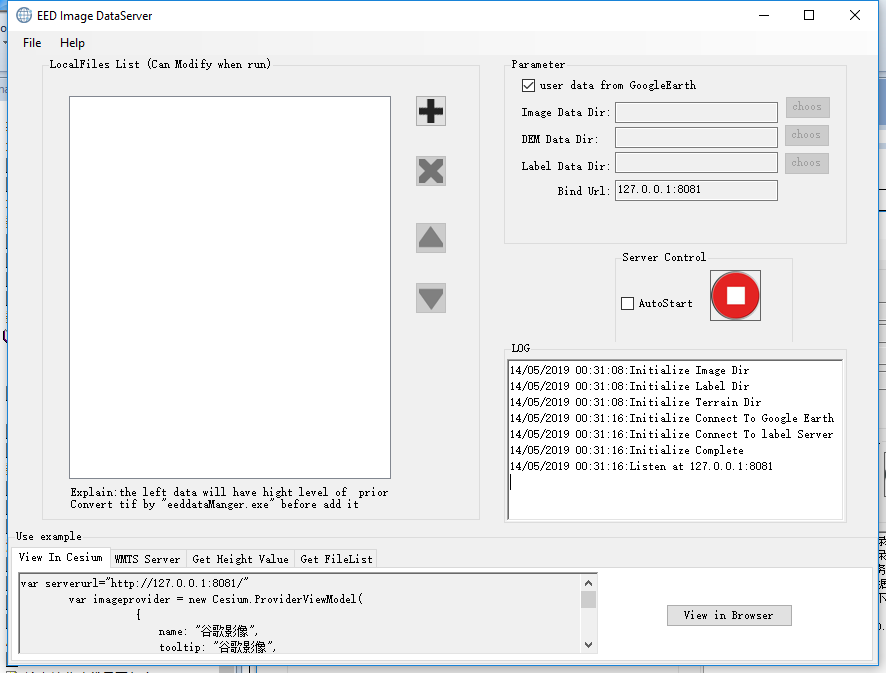The width and height of the screenshot is (886, 673).
Task: Click the plus icon to add file
Action: pos(431,111)
